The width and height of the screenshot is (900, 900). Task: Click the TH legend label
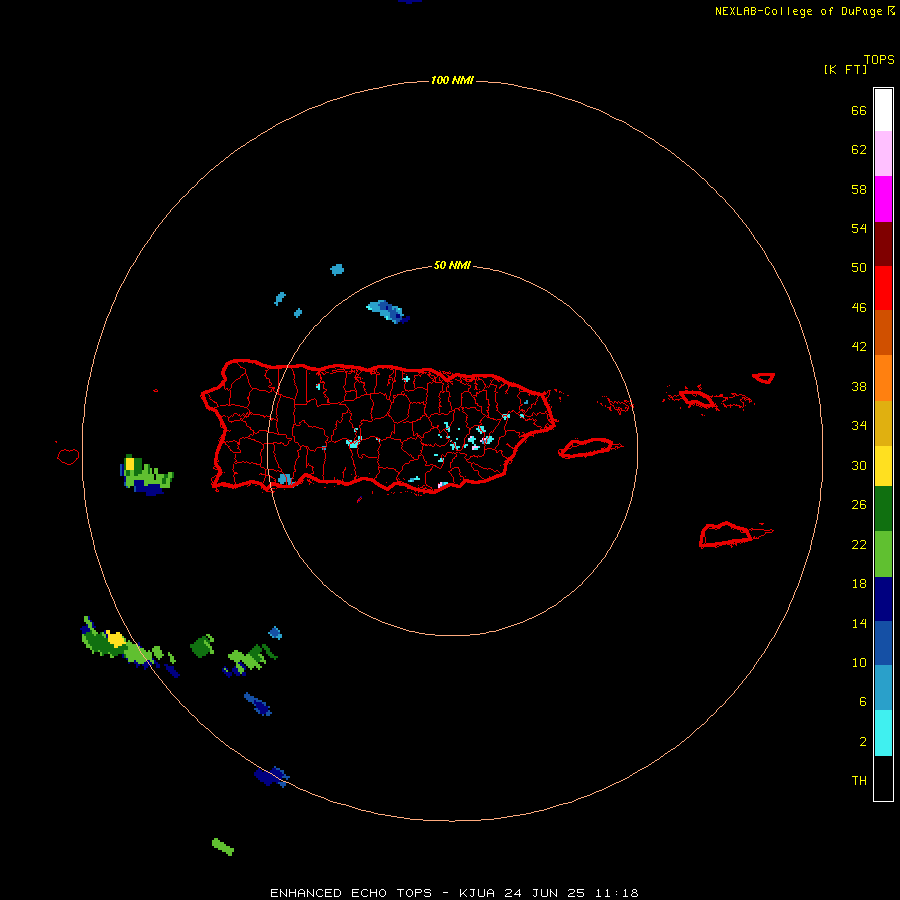[x=859, y=781]
